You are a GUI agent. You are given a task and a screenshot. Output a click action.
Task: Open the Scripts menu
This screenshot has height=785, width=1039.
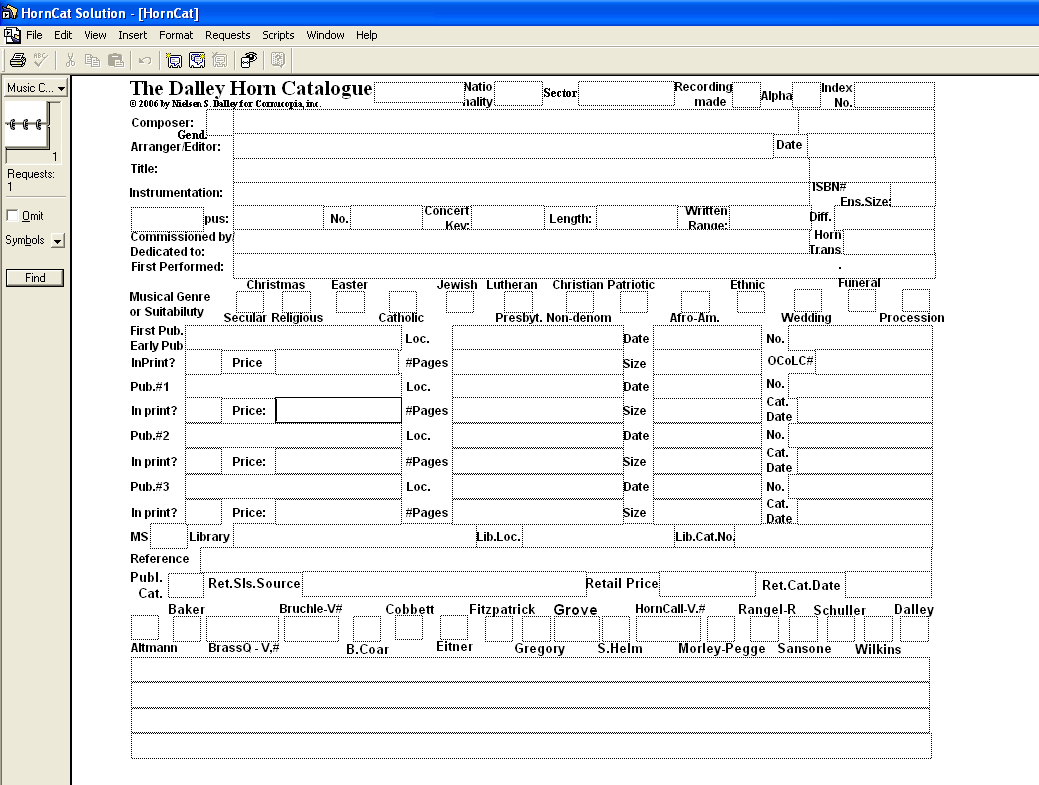pyautogui.click(x=278, y=35)
